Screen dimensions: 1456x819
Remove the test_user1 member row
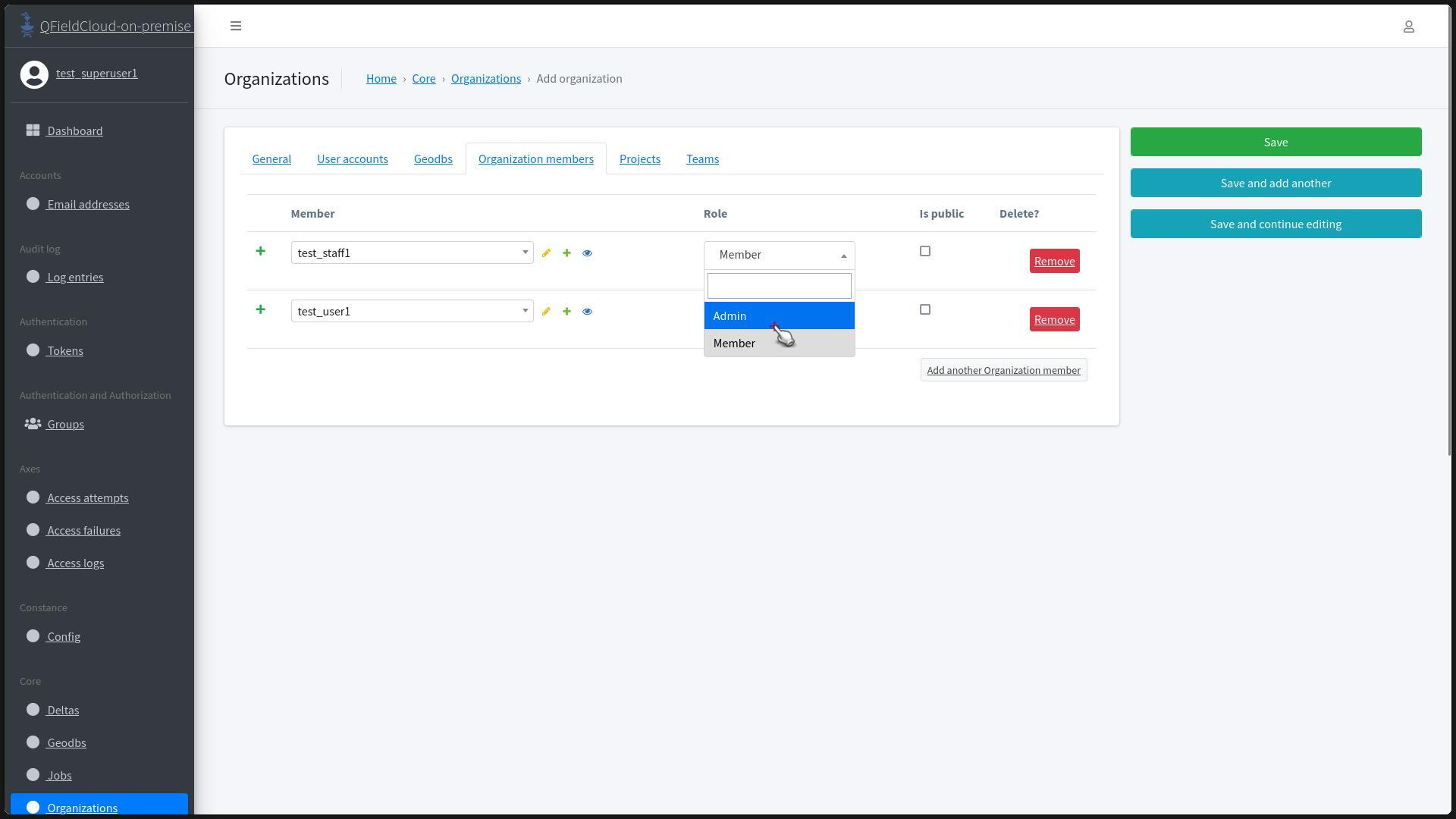1054,319
